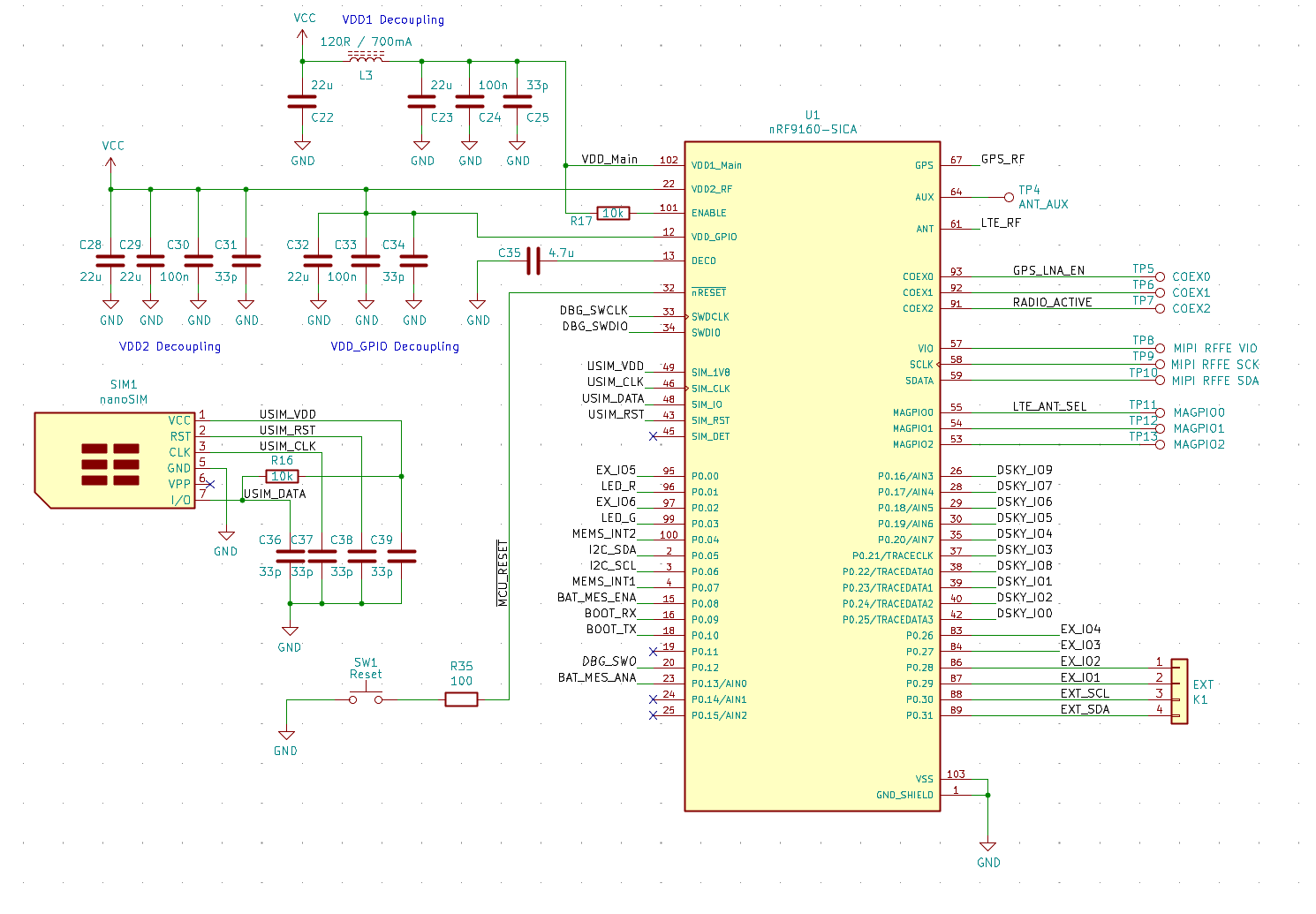Select the R35 100 ohm resistor

461,699
